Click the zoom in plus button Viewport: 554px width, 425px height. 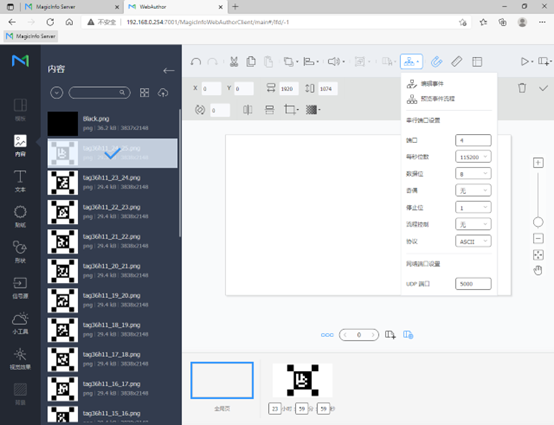click(538, 163)
